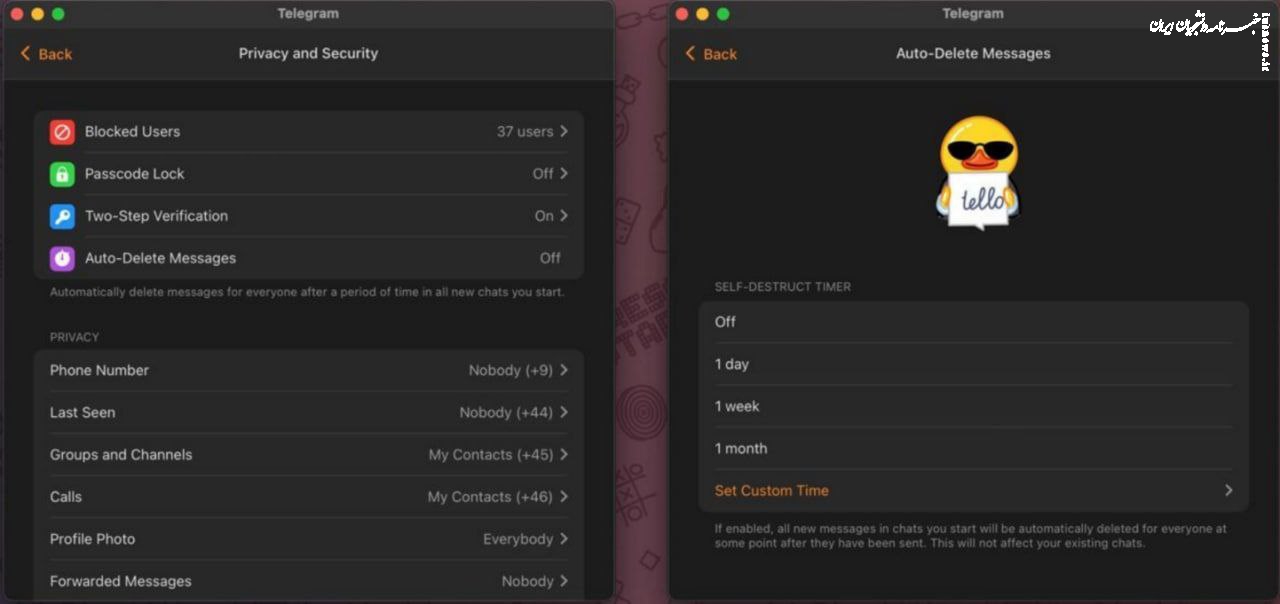Open Forwarded Messages privacy setting
Viewport: 1280px width, 604px height.
[308, 580]
